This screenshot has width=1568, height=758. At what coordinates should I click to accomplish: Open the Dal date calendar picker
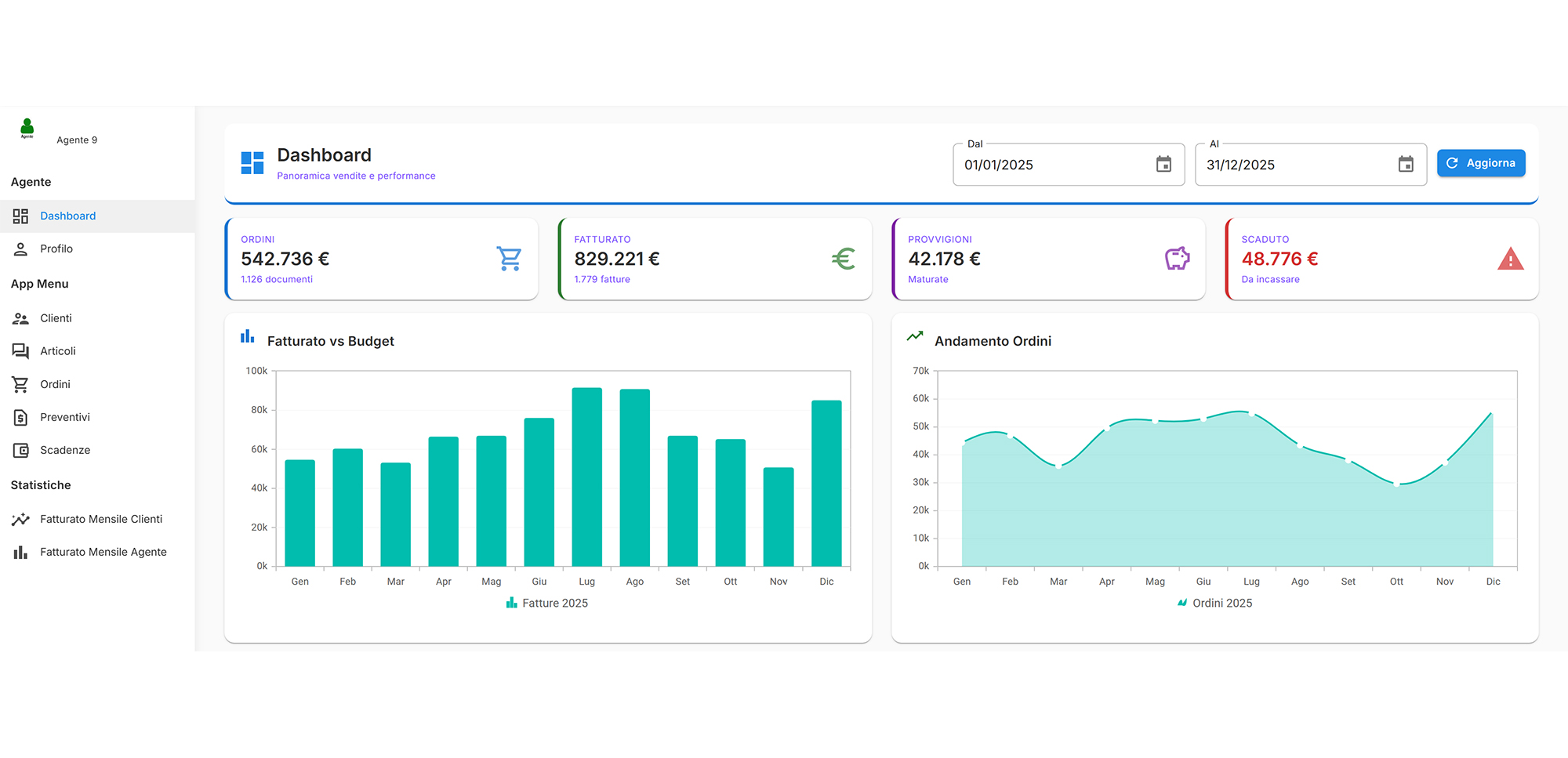[1163, 165]
